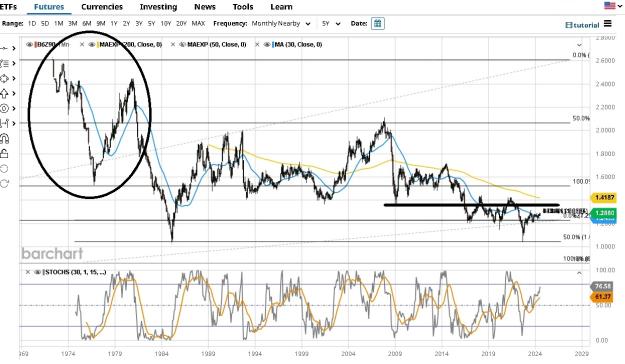This screenshot has width=625, height=364.
Task: Set chart range to 3M
Action: click(x=73, y=24)
